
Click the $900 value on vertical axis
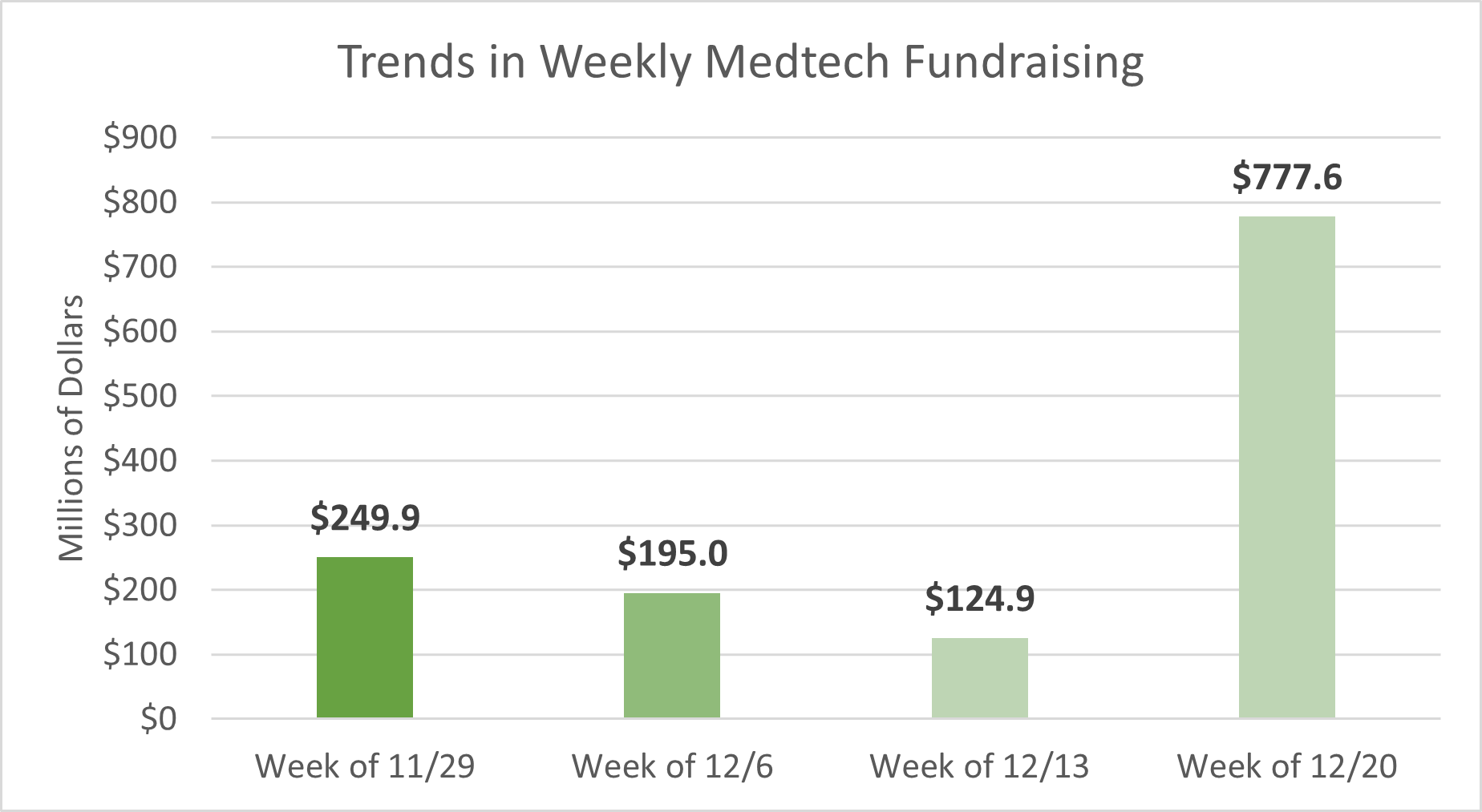coord(140,138)
